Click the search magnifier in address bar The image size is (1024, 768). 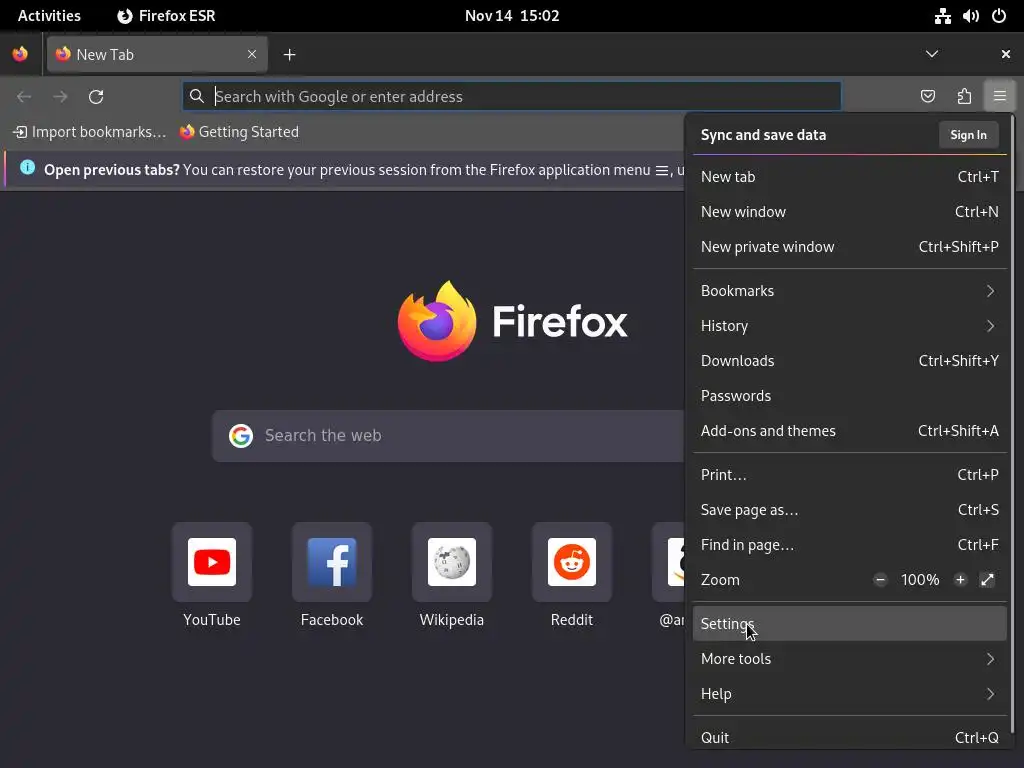[x=197, y=97]
